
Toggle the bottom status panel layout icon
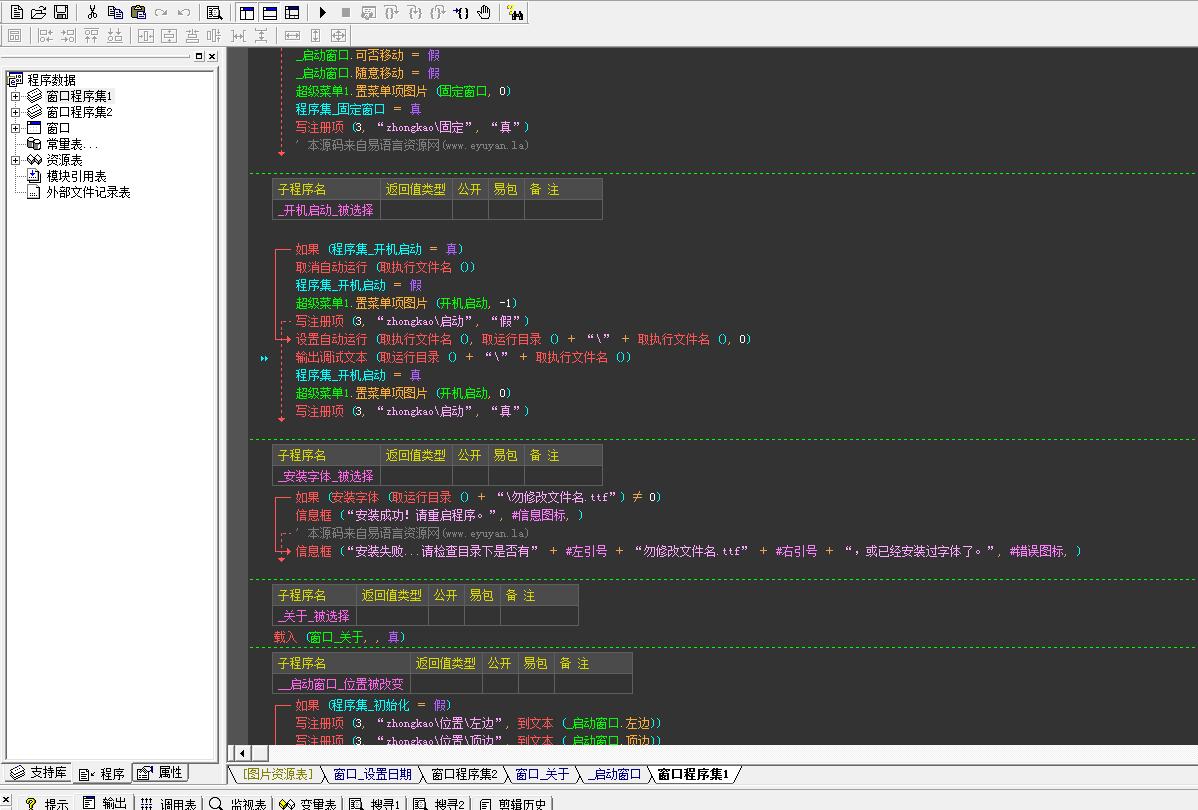[x=269, y=12]
